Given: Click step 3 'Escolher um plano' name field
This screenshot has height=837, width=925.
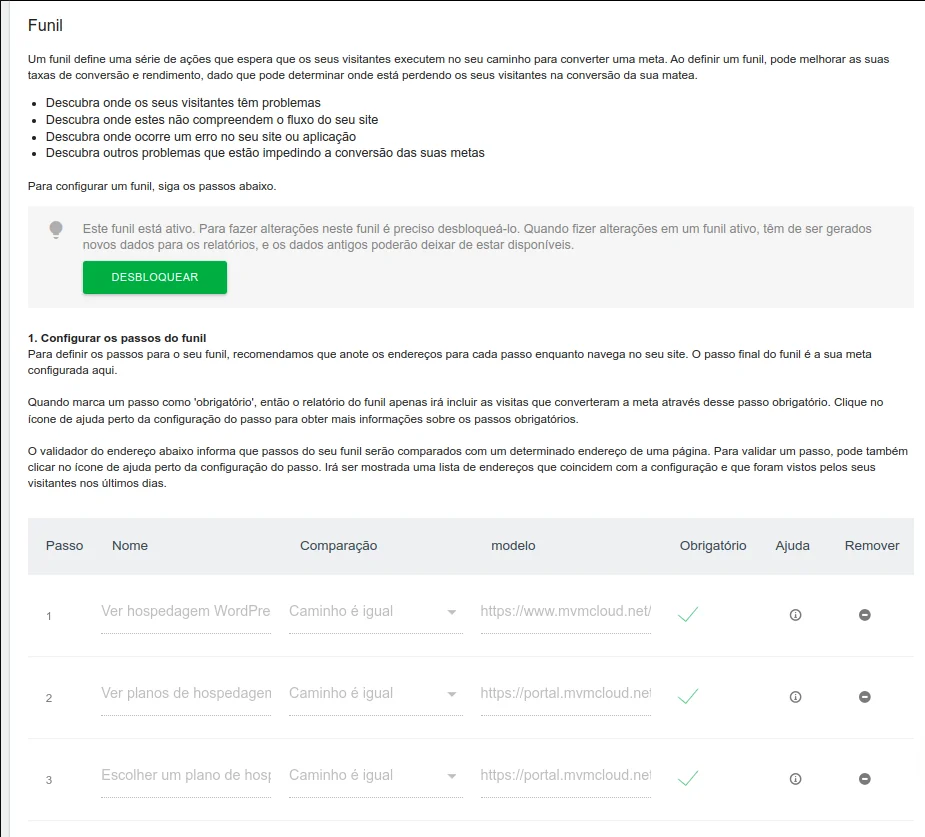Looking at the screenshot, I should tap(186, 776).
